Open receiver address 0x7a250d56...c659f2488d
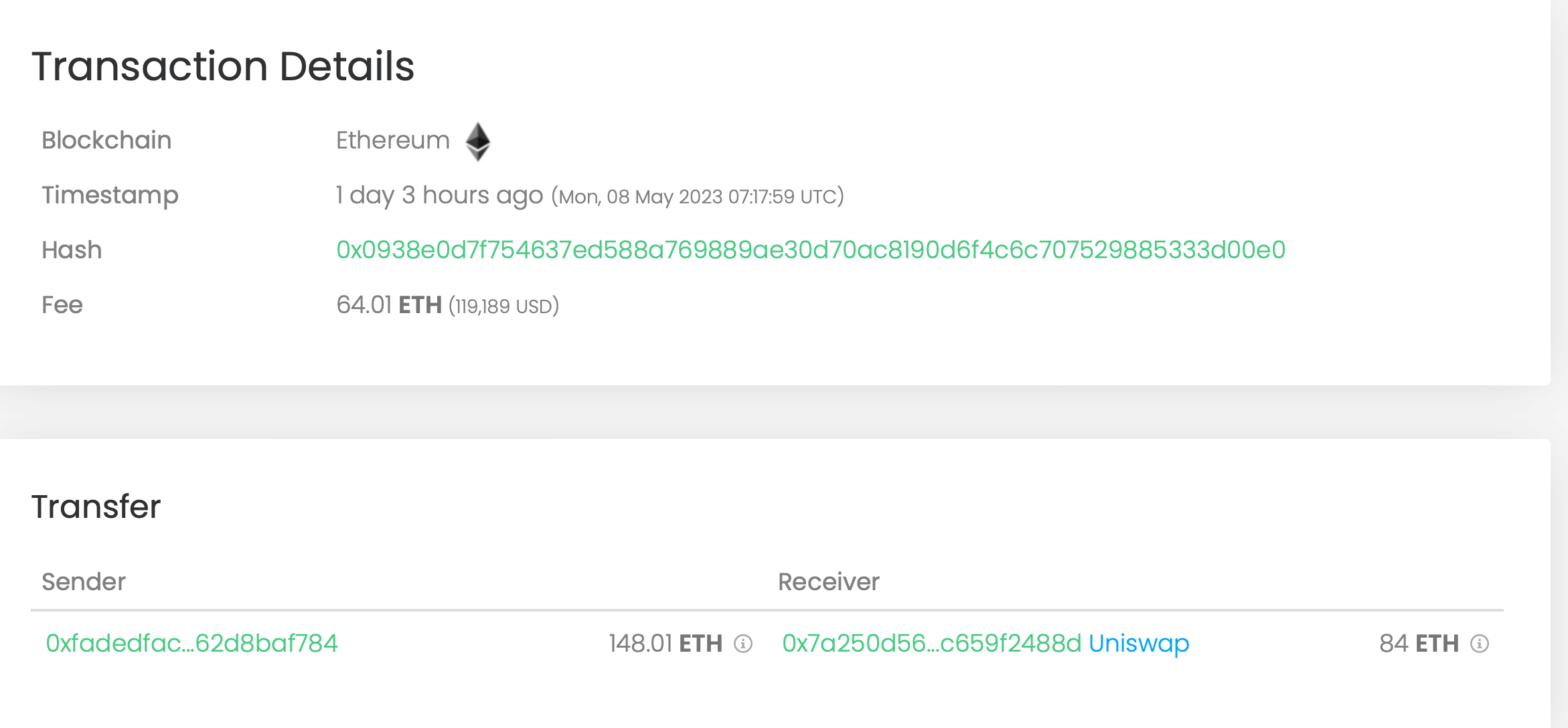Screen dimensions: 1568x728 point(931,644)
